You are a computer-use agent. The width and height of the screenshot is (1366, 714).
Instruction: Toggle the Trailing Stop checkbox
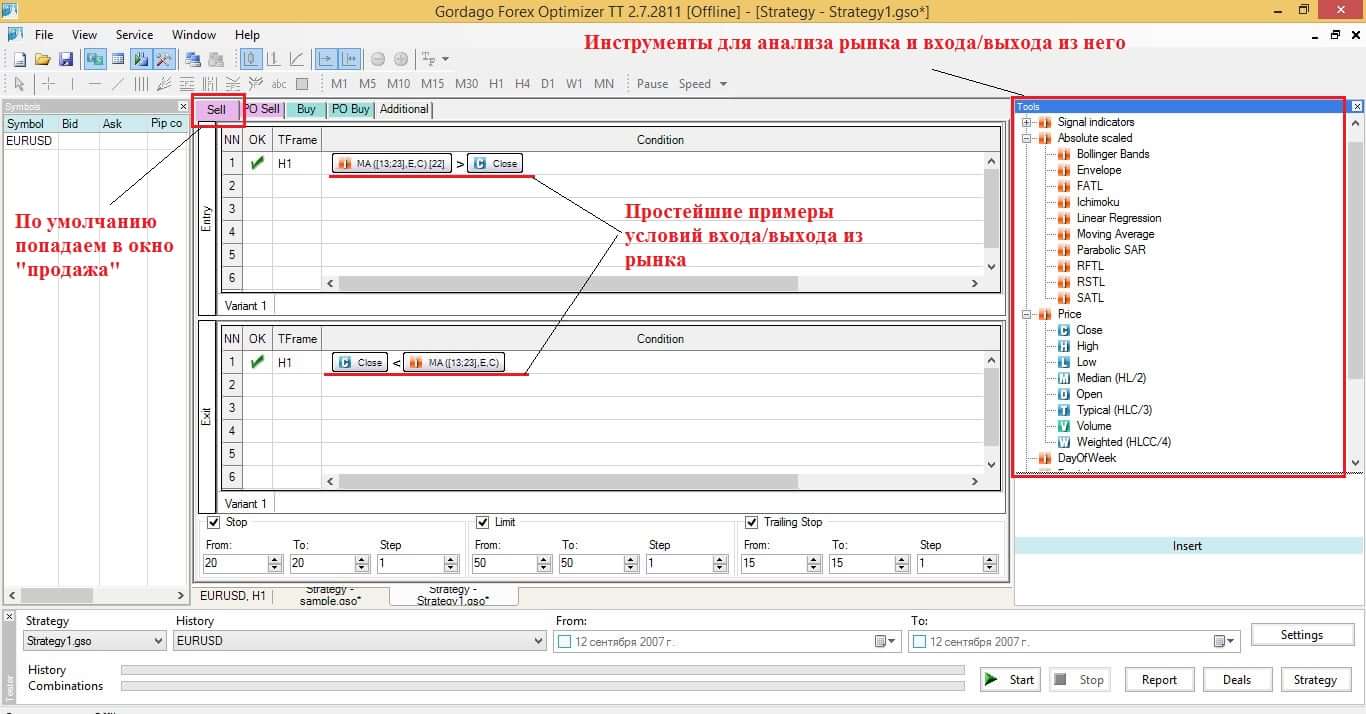(752, 522)
